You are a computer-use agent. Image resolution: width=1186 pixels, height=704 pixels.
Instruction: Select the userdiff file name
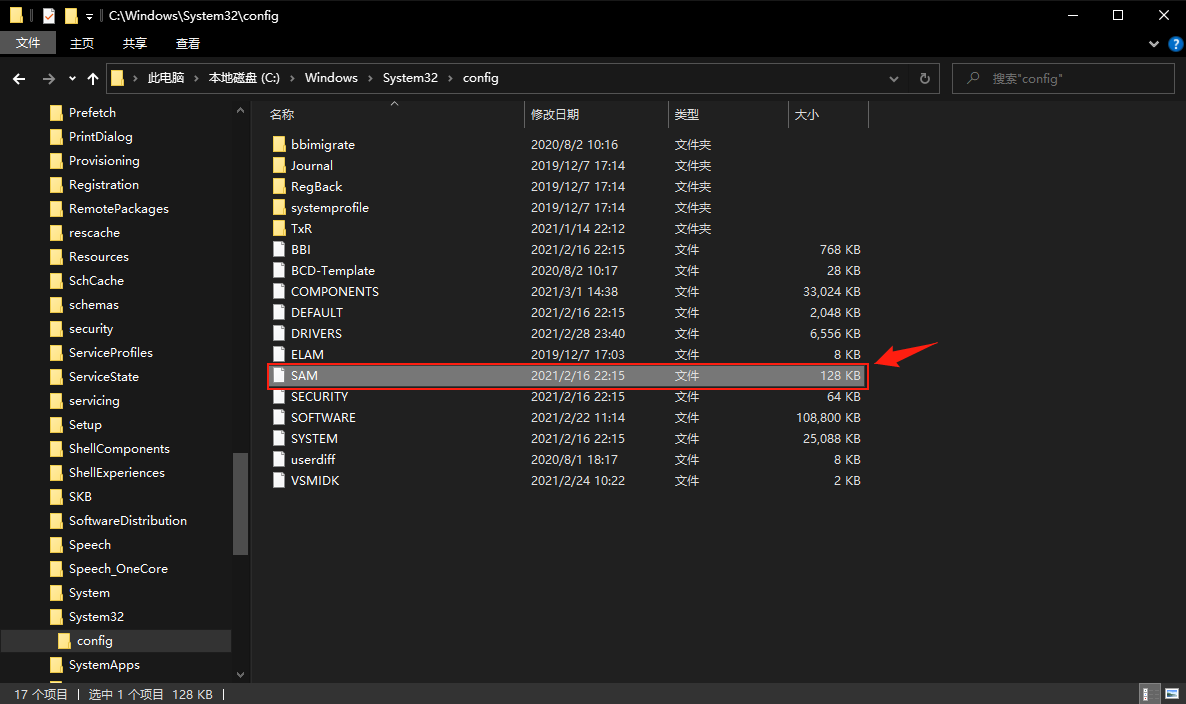[313, 460]
